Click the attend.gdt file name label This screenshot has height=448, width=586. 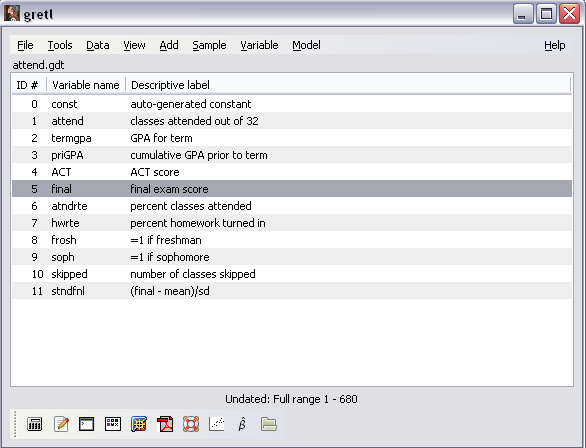tap(38, 65)
